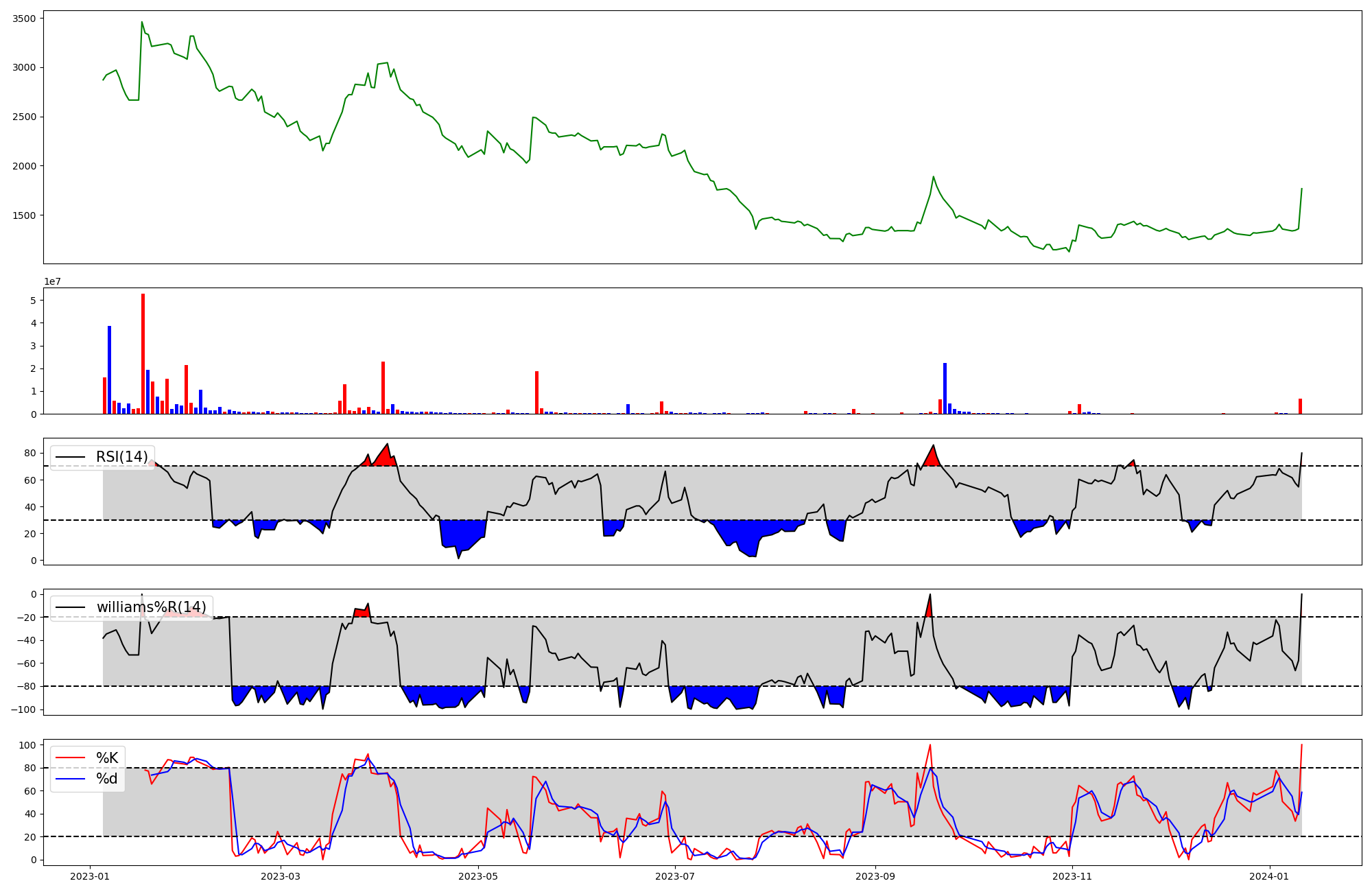This screenshot has height=892, width=1372.
Task: Click the black line swatch beside RSI(14)
Action: coord(70,457)
